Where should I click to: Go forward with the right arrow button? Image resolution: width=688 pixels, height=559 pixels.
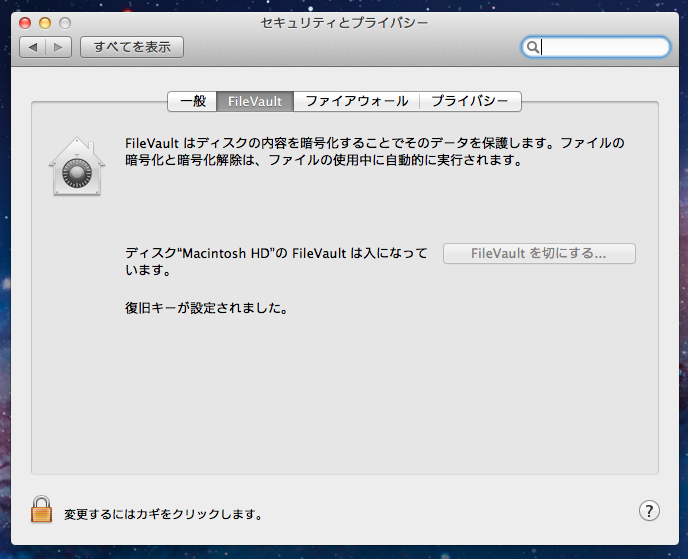click(x=58, y=47)
